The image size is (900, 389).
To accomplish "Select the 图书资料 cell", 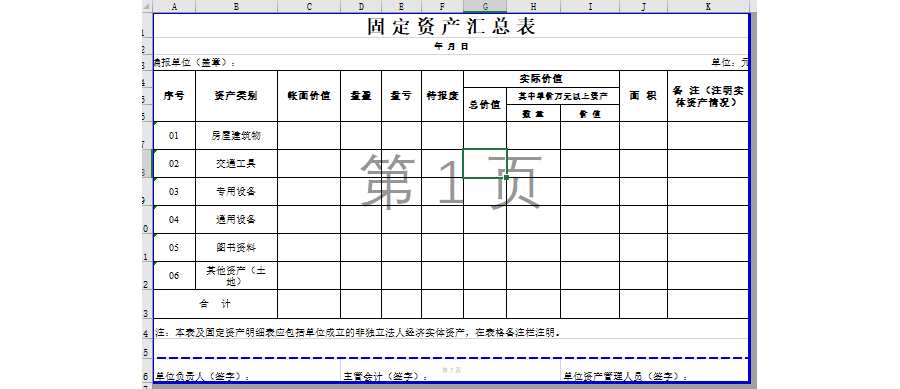I will click(236, 247).
